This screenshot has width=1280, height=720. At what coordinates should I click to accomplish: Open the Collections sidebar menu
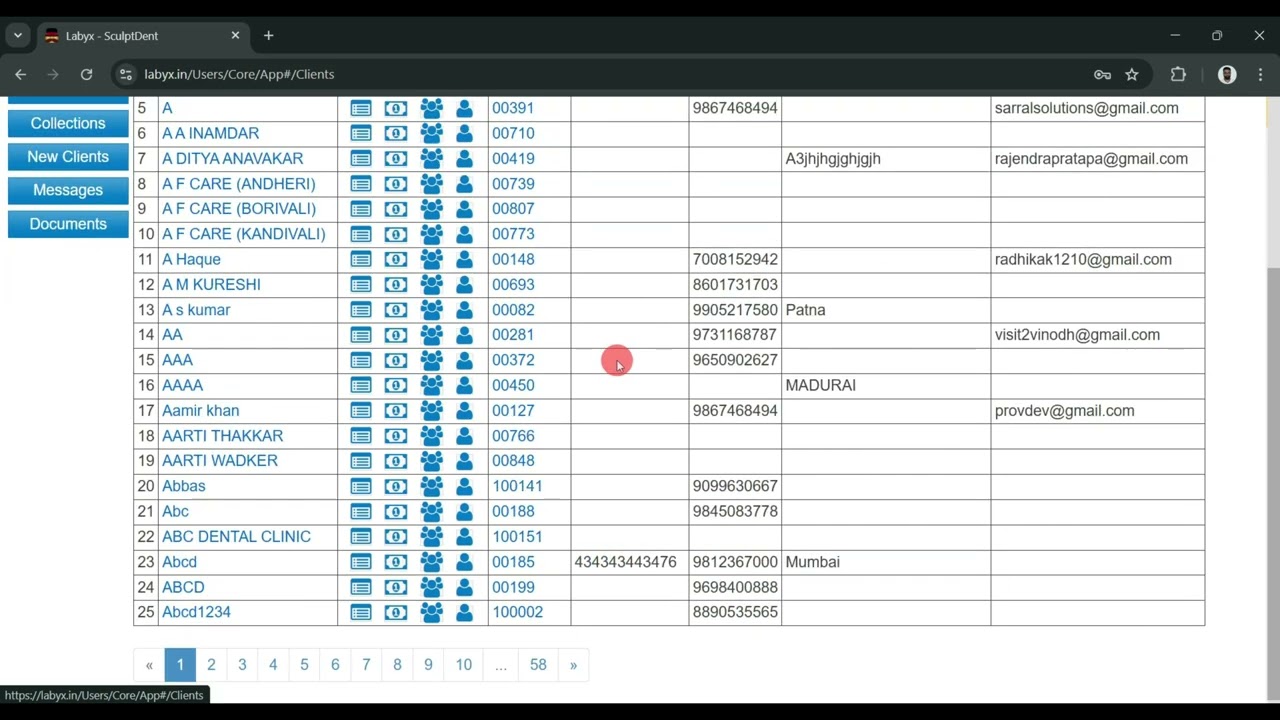pos(68,123)
